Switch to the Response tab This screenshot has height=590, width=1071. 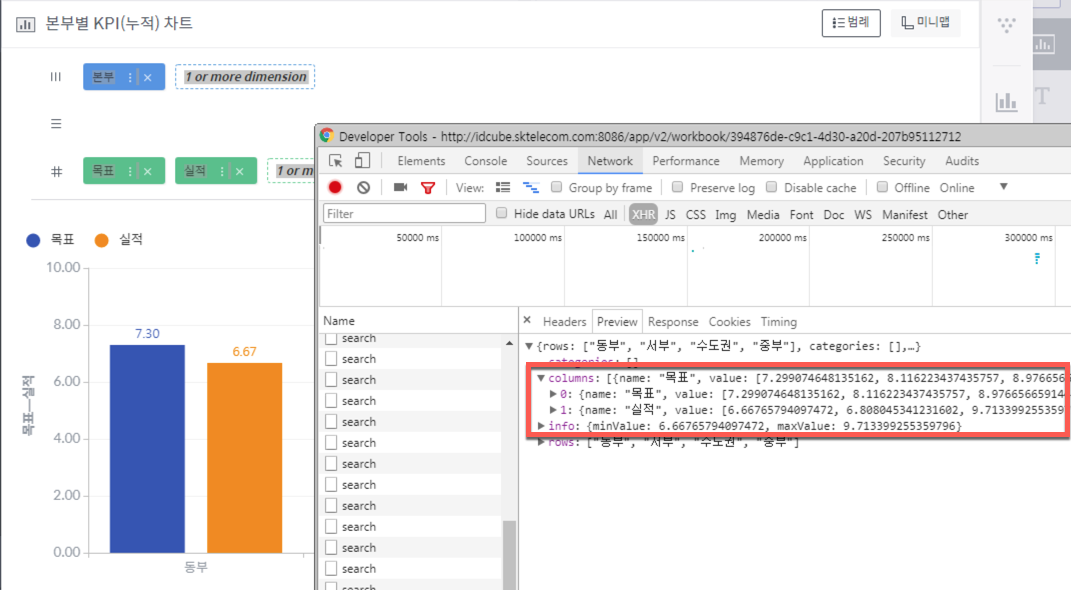(673, 322)
